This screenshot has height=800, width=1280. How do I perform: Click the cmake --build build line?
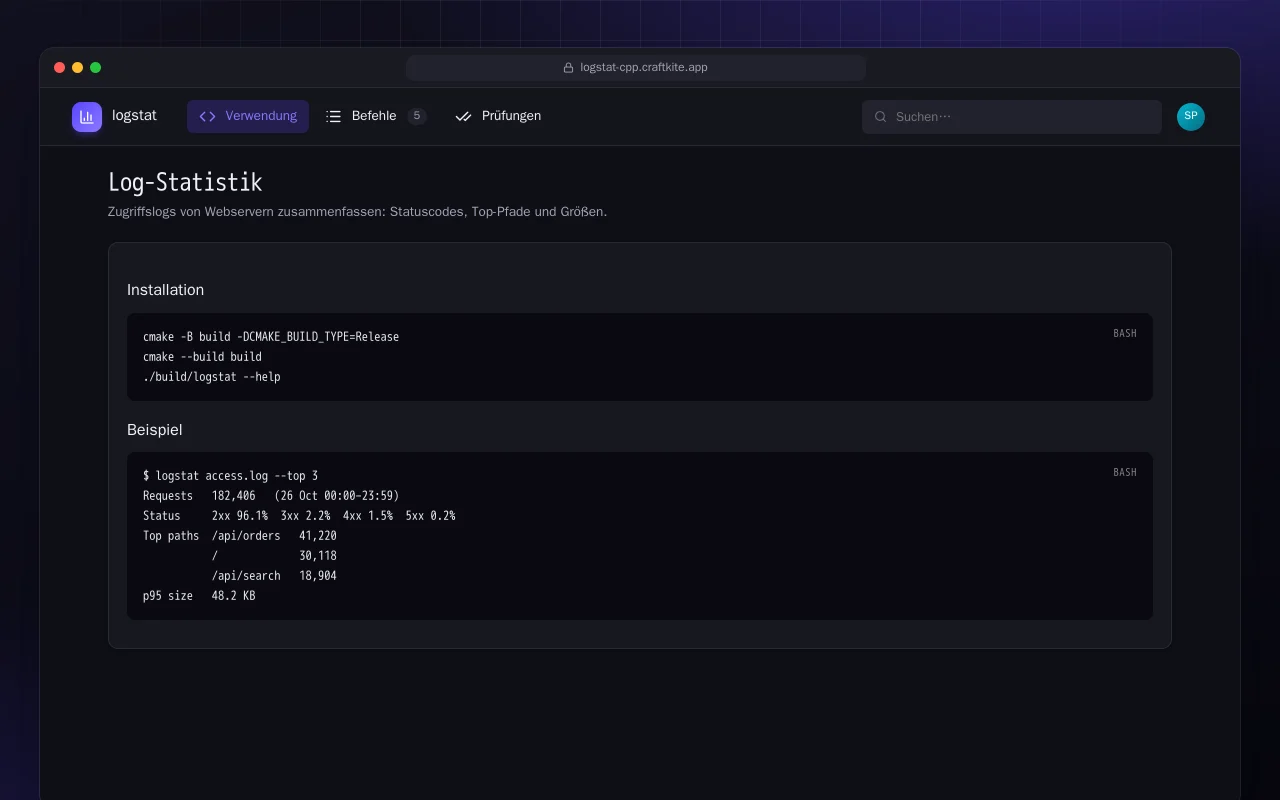coord(202,357)
